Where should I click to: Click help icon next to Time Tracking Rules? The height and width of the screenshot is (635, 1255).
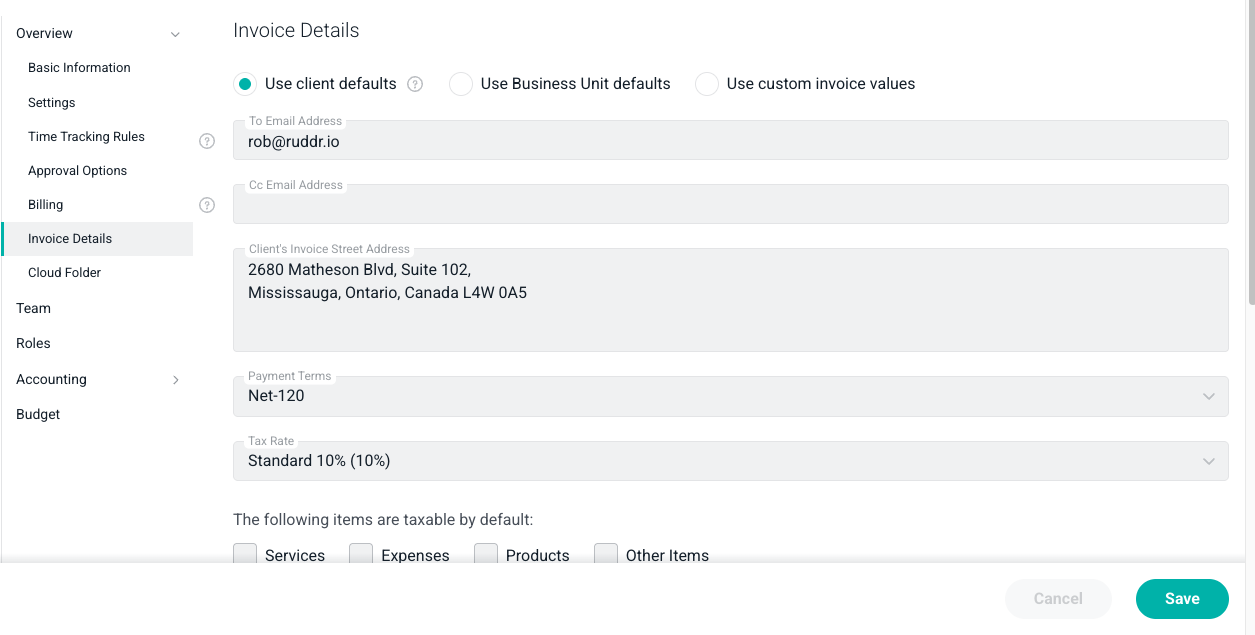point(207,141)
